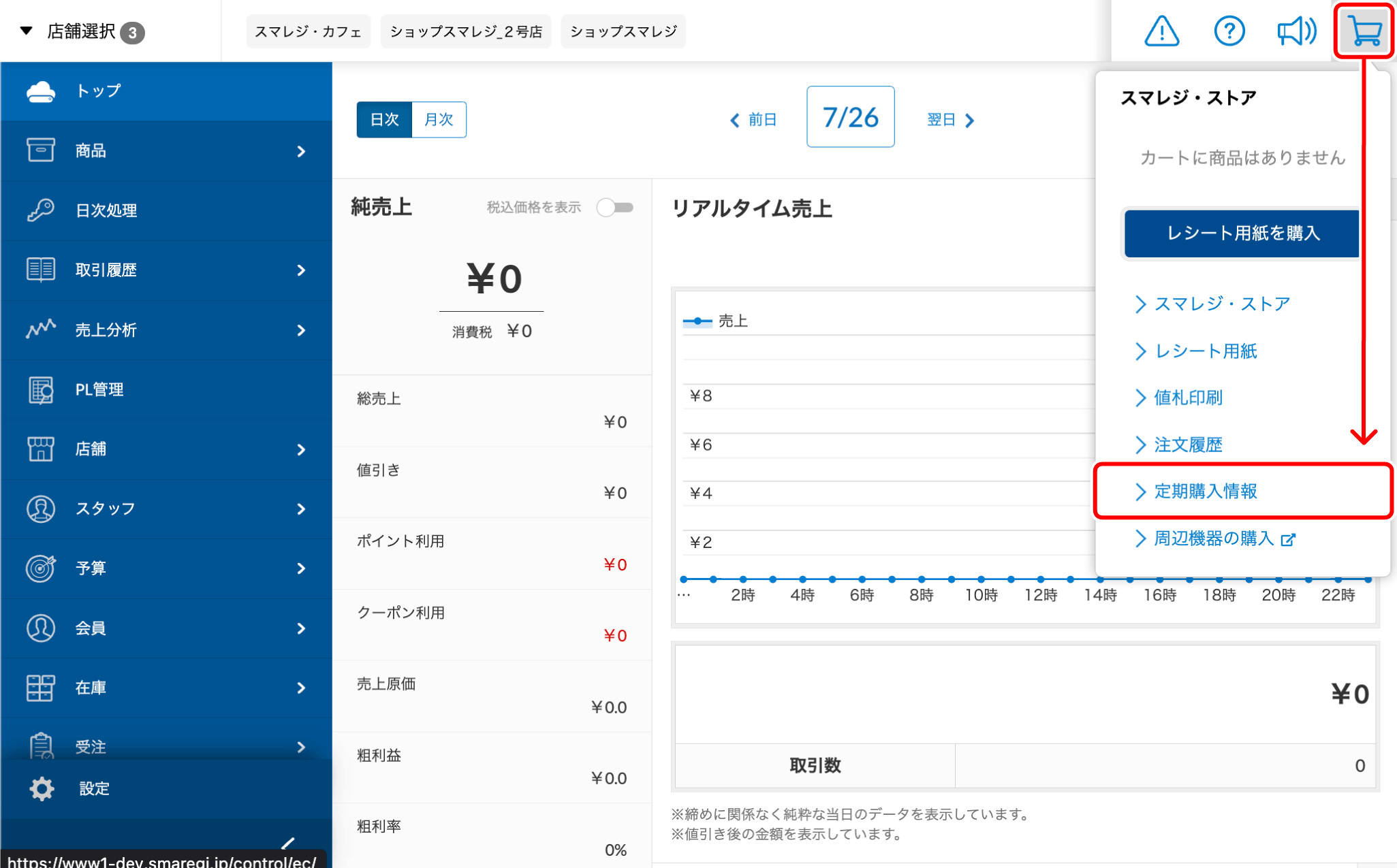Open the PL管理 menu item
The width and height of the screenshot is (1397, 868).
coord(166,389)
